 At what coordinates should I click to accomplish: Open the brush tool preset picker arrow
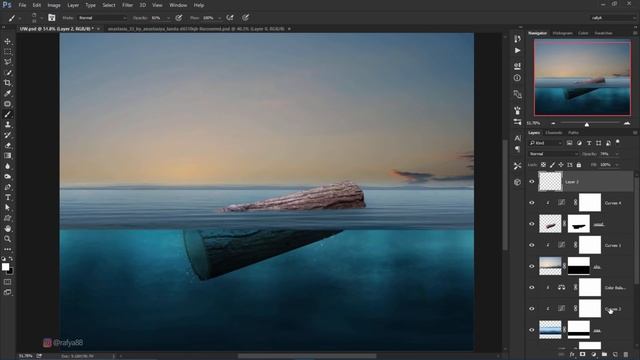click(x=20, y=18)
